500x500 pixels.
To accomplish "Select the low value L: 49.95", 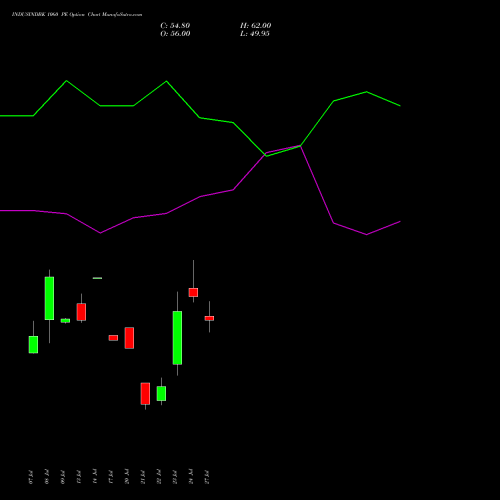I will [x=255, y=34].
